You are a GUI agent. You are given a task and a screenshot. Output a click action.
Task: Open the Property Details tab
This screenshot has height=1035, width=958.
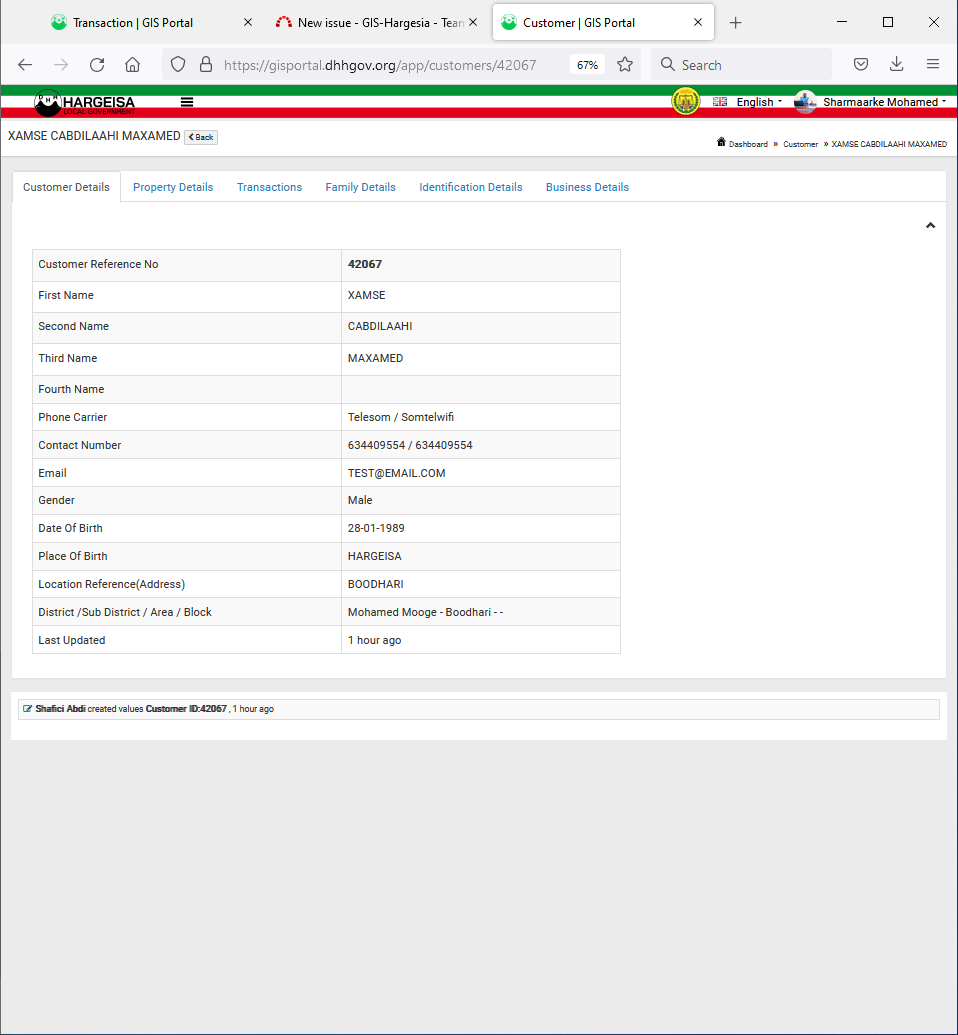pyautogui.click(x=173, y=187)
